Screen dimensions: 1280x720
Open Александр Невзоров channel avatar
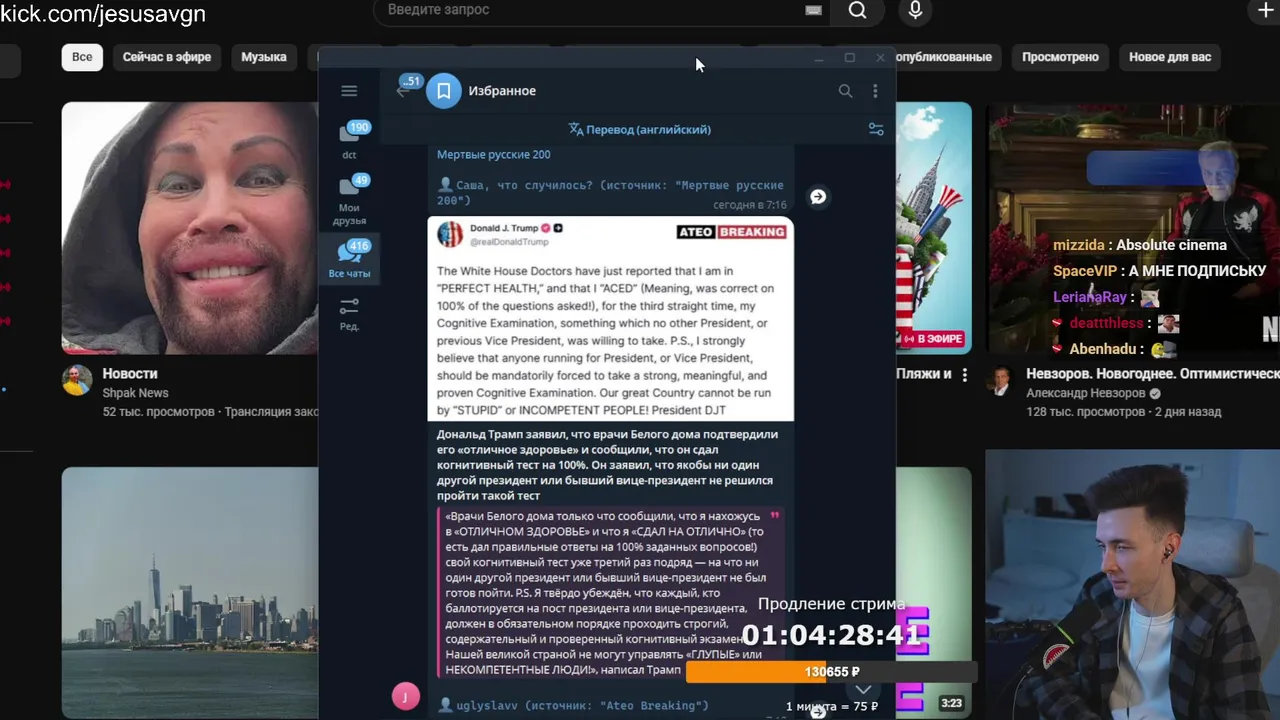coord(1001,380)
